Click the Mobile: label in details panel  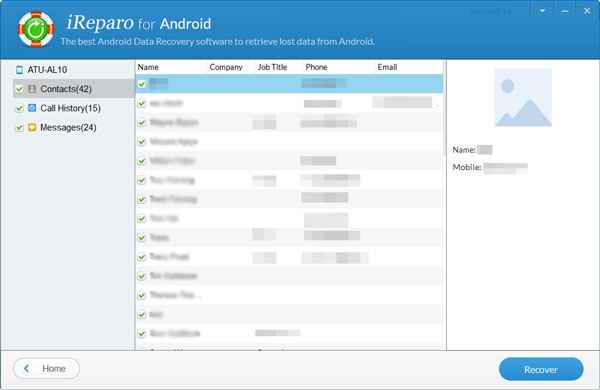point(467,167)
